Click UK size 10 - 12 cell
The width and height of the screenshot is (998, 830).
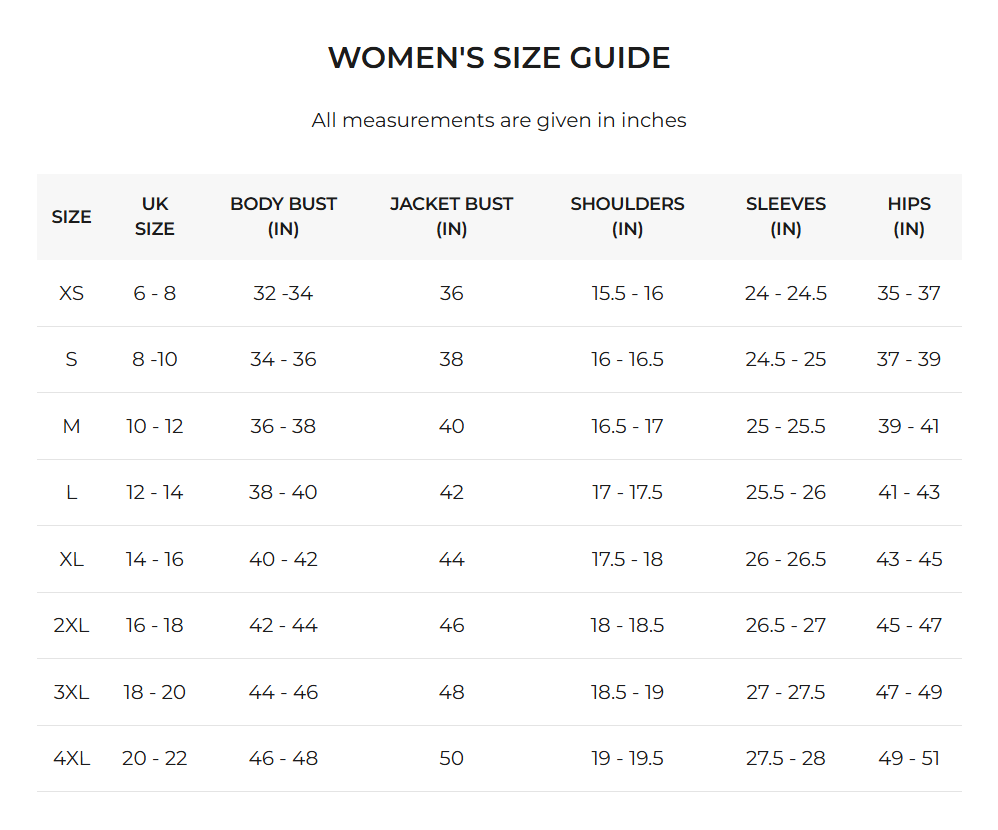(155, 427)
